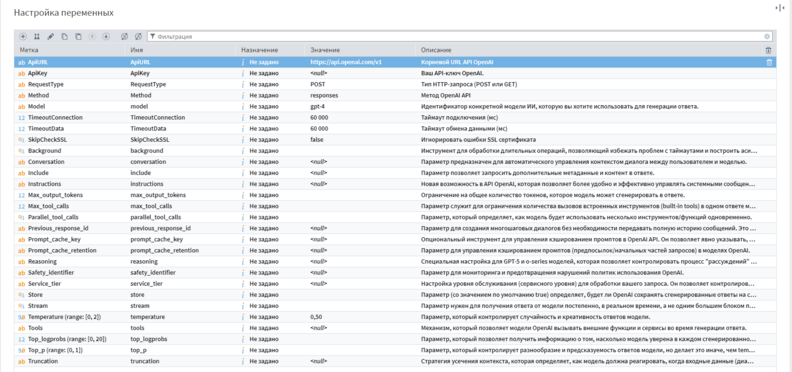Select the Parallel_tool_calls row label
The image size is (792, 372).
(53, 217)
